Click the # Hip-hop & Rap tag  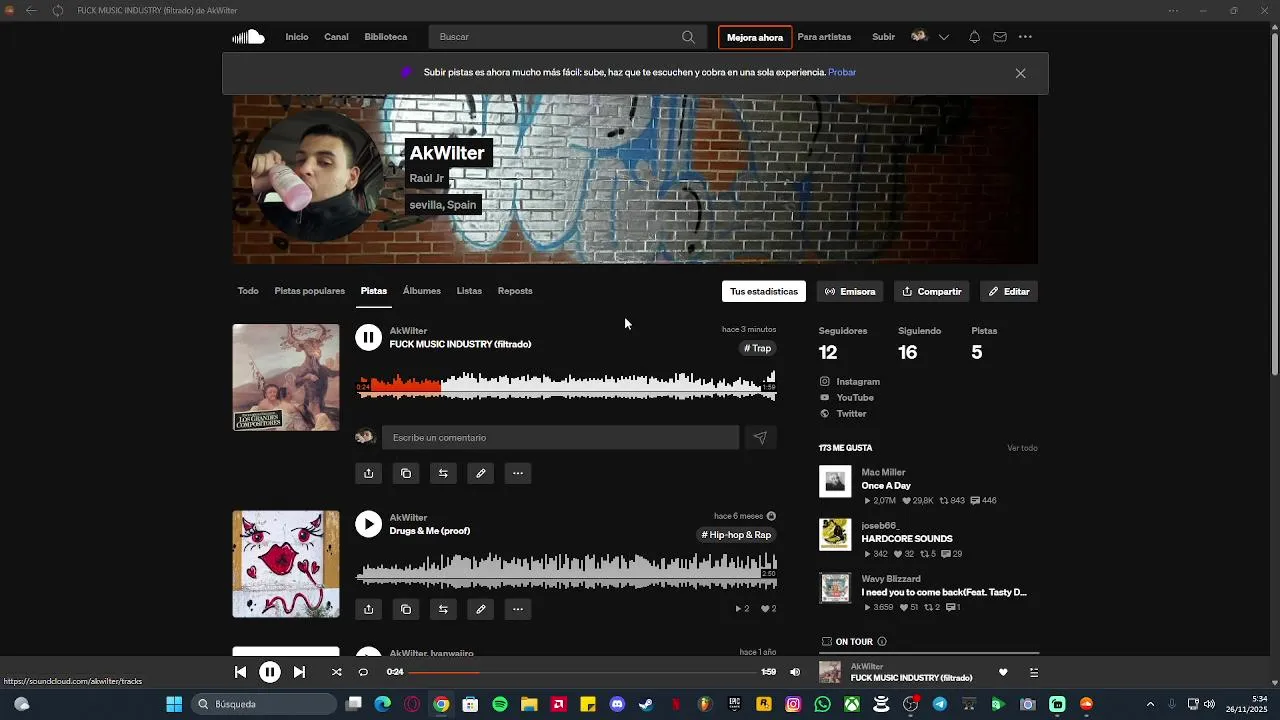pos(737,535)
